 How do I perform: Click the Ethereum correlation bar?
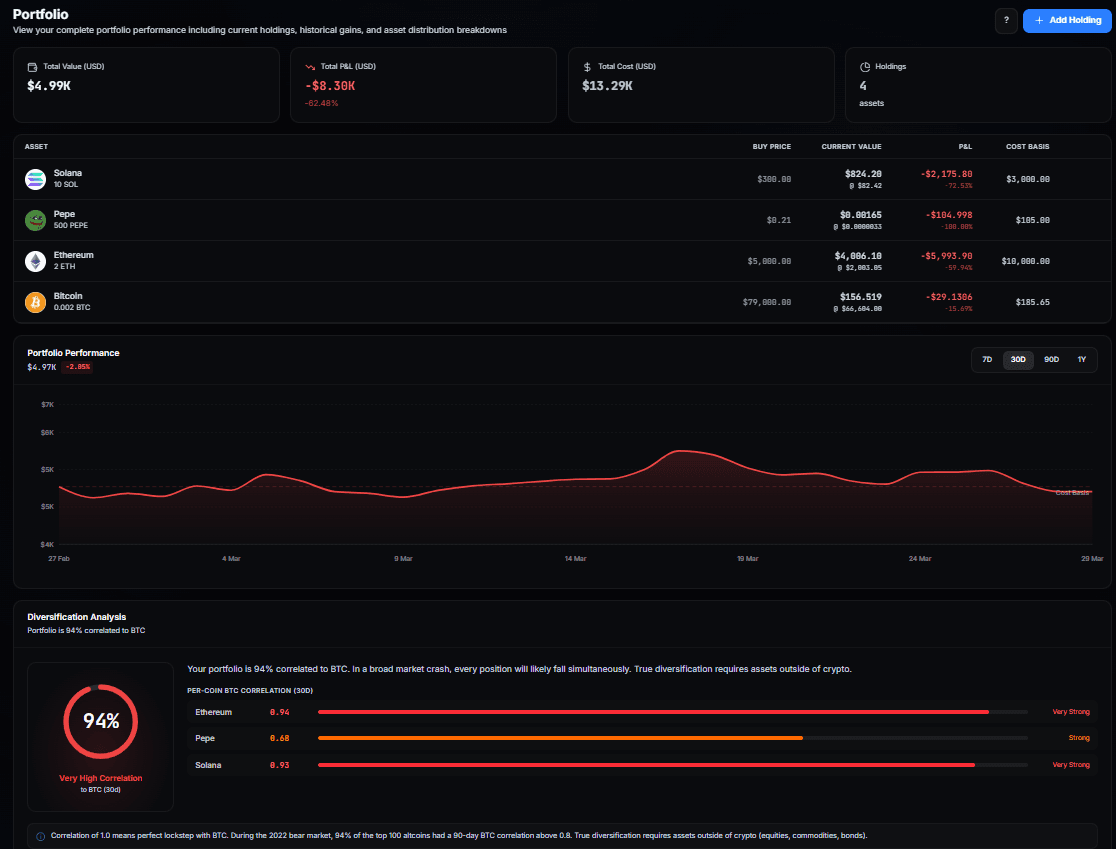pyautogui.click(x=673, y=712)
